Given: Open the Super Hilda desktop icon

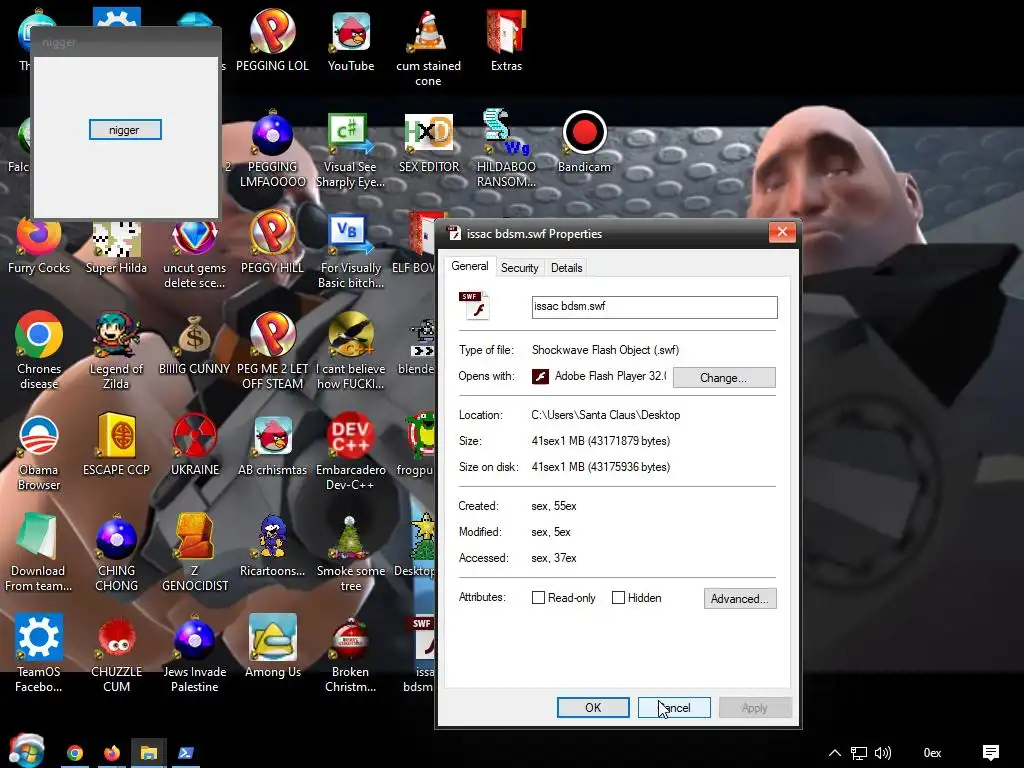Looking at the screenshot, I should click(116, 248).
